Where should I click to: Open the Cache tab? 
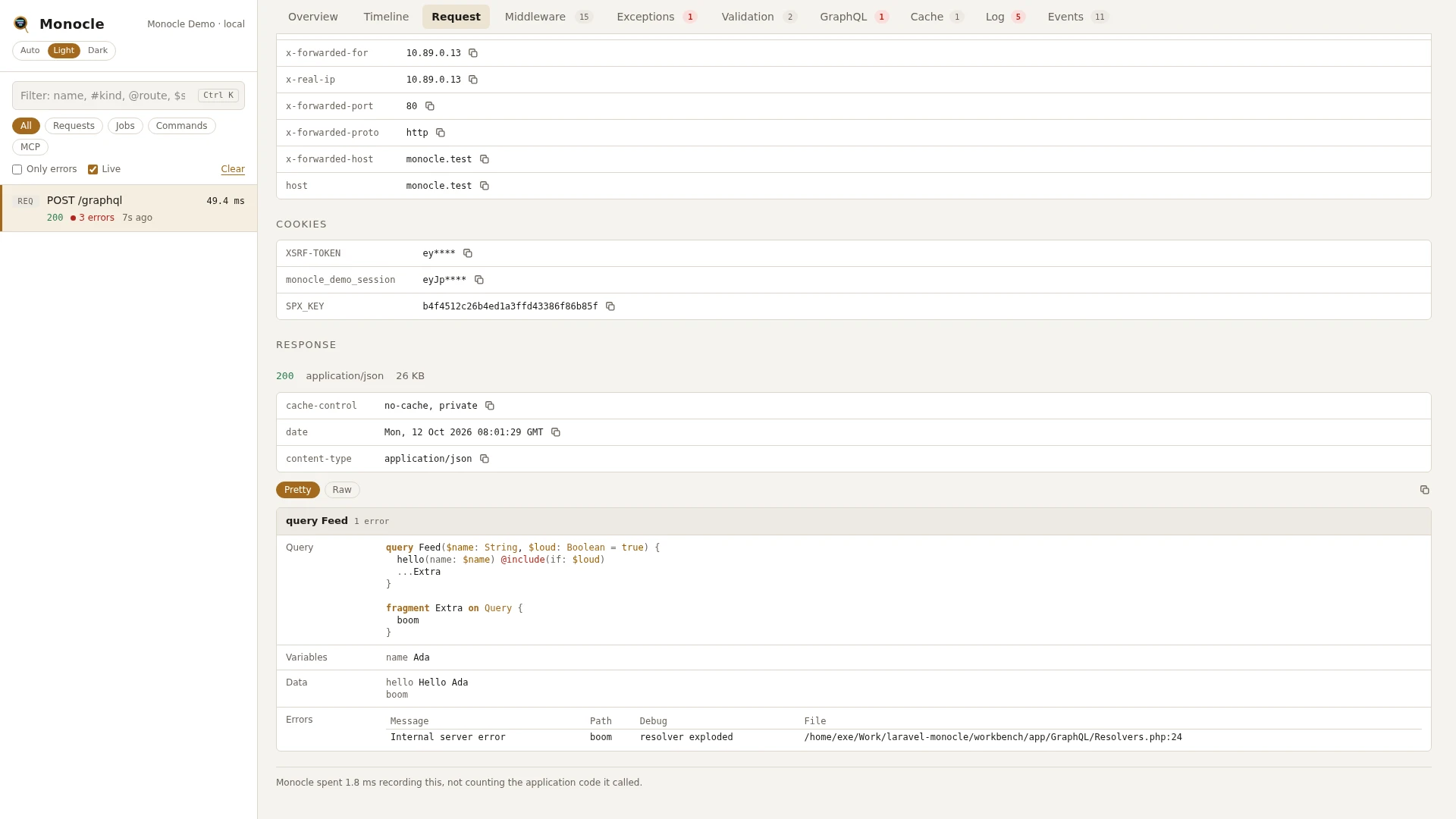(937, 17)
